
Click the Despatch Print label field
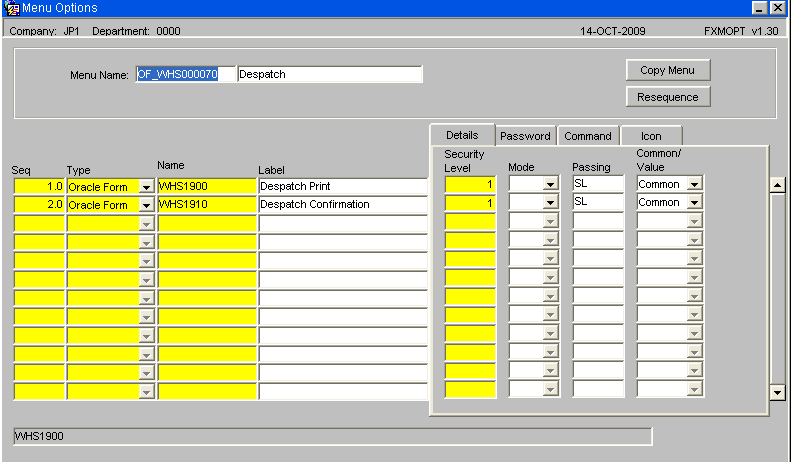tap(344, 187)
